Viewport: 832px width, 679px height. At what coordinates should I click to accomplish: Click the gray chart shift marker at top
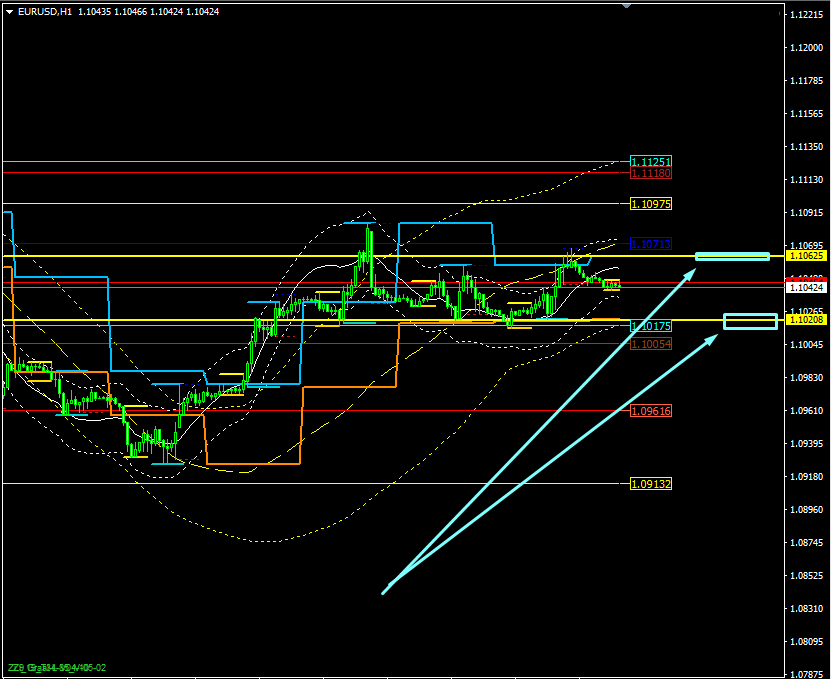tap(627, 5)
